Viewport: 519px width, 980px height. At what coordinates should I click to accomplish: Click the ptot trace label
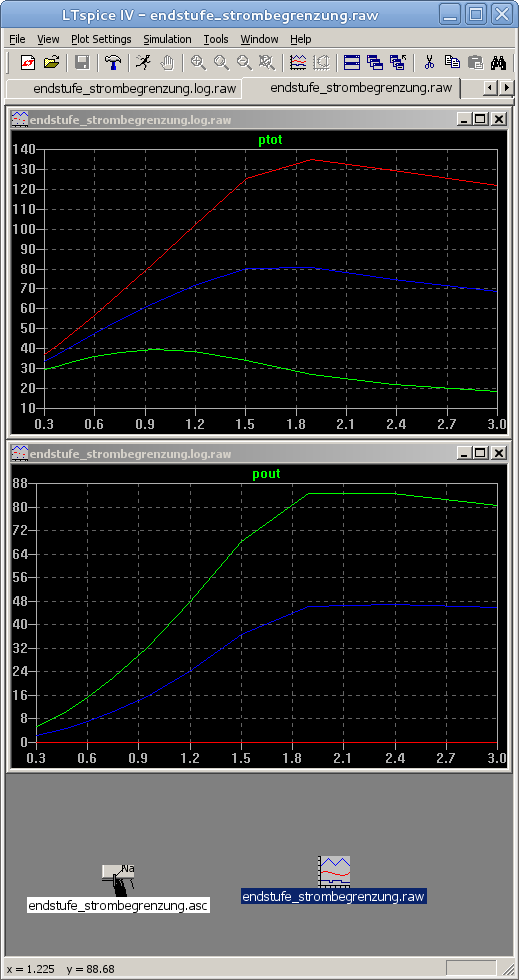point(270,140)
